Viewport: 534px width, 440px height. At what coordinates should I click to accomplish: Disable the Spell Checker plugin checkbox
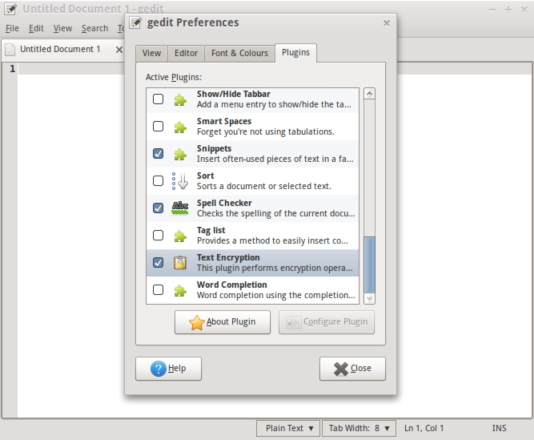pos(158,208)
